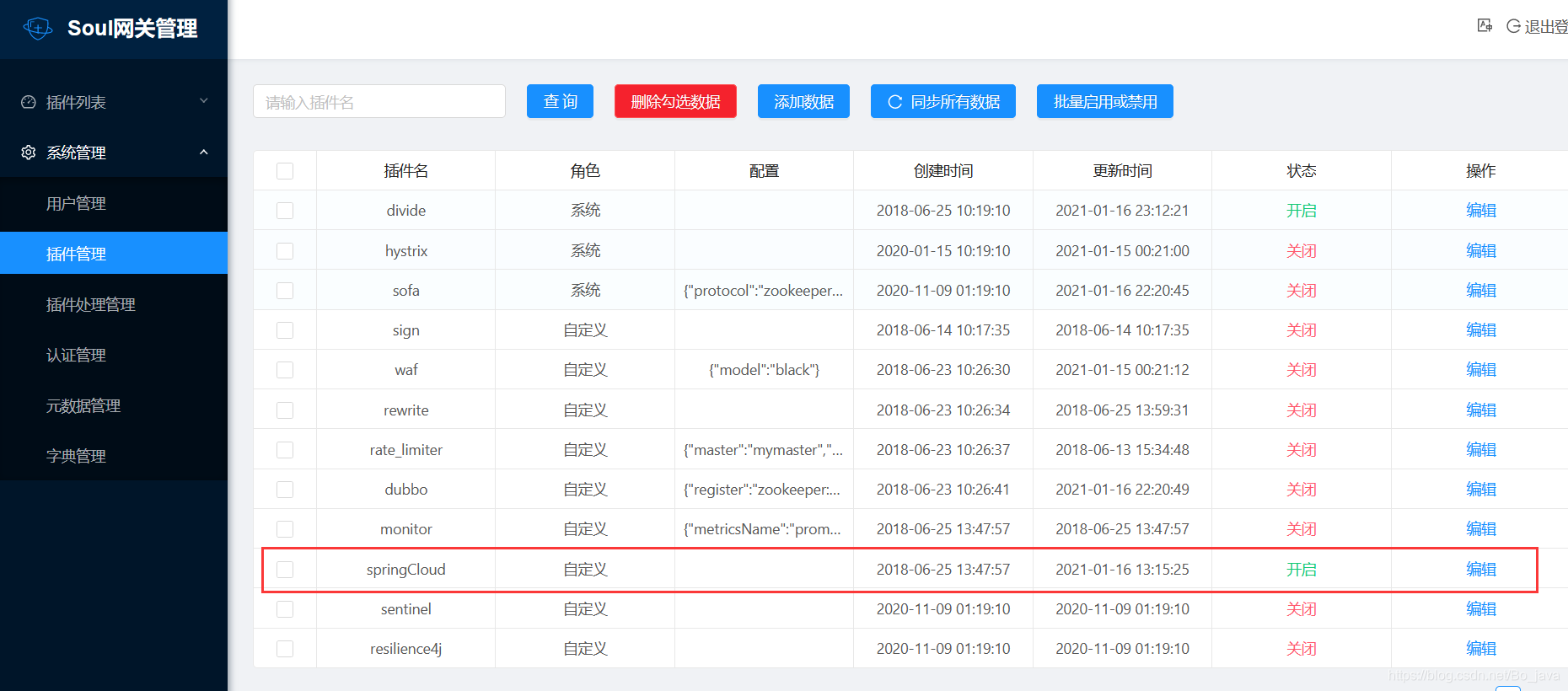Click the sync reload icon
Image resolution: width=1568 pixels, height=691 pixels.
pyautogui.click(x=895, y=102)
